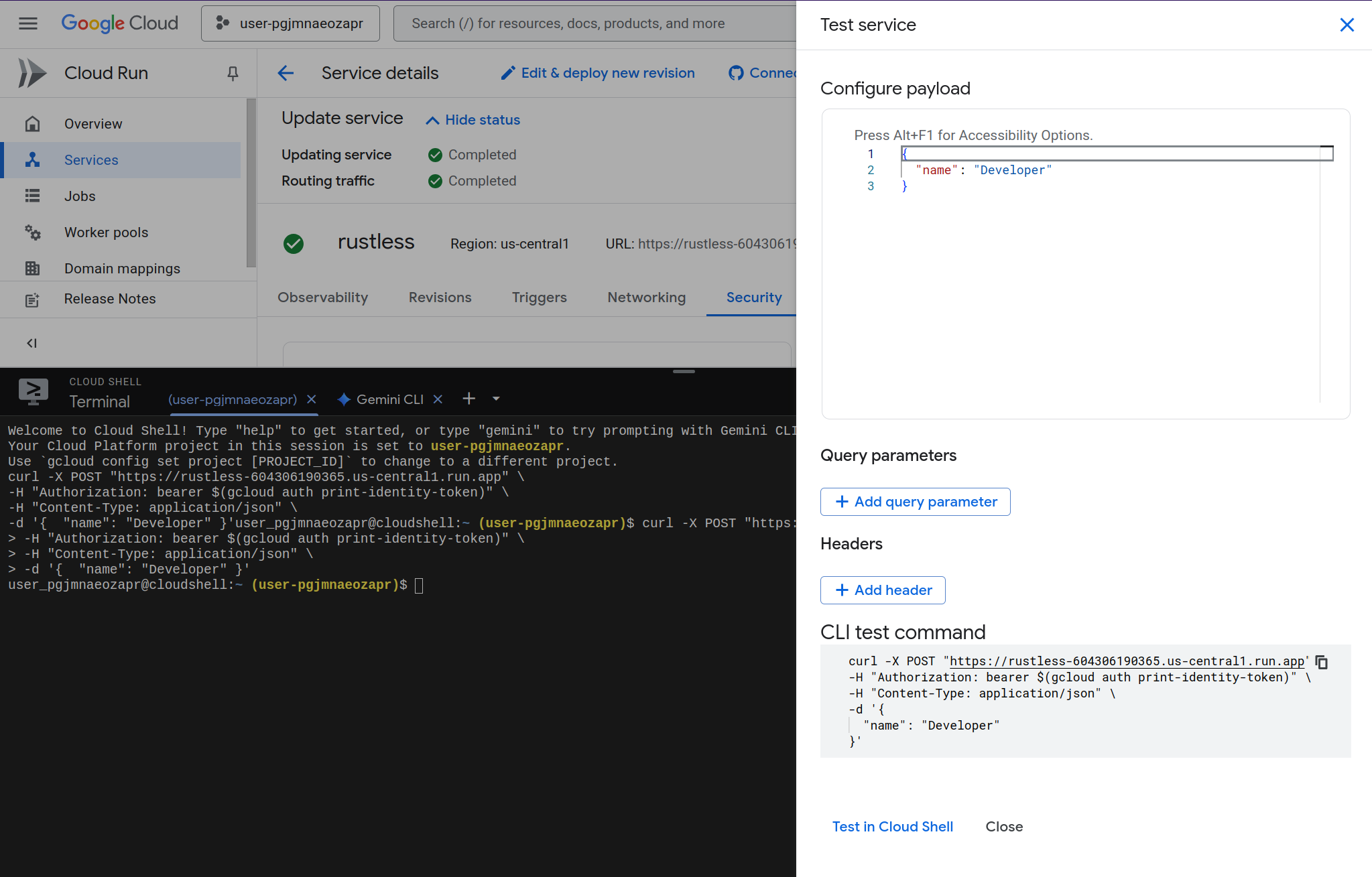Image resolution: width=1372 pixels, height=877 pixels.
Task: Switch to the Revisions tab
Action: click(440, 297)
